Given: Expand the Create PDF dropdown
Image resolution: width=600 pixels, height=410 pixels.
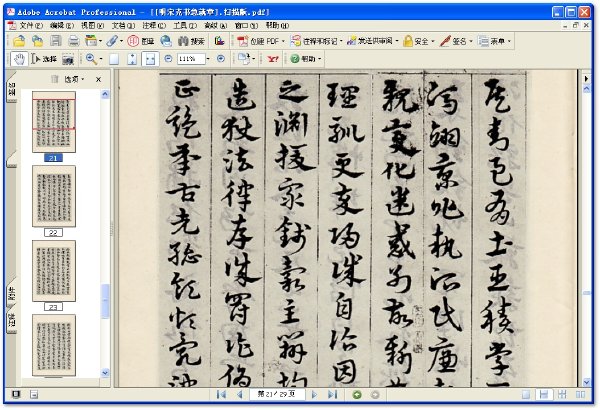Looking at the screenshot, I should (x=283, y=41).
